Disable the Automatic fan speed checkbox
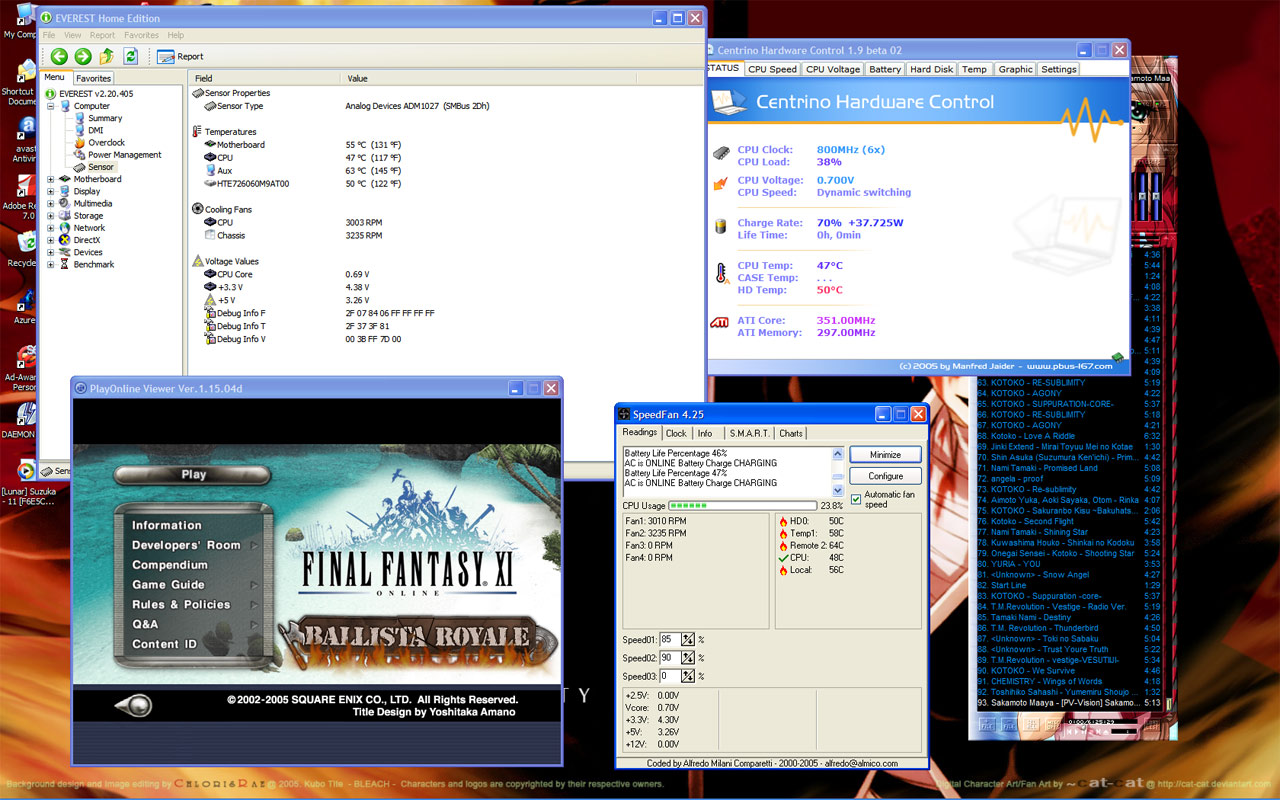This screenshot has width=1280, height=800. click(x=856, y=499)
